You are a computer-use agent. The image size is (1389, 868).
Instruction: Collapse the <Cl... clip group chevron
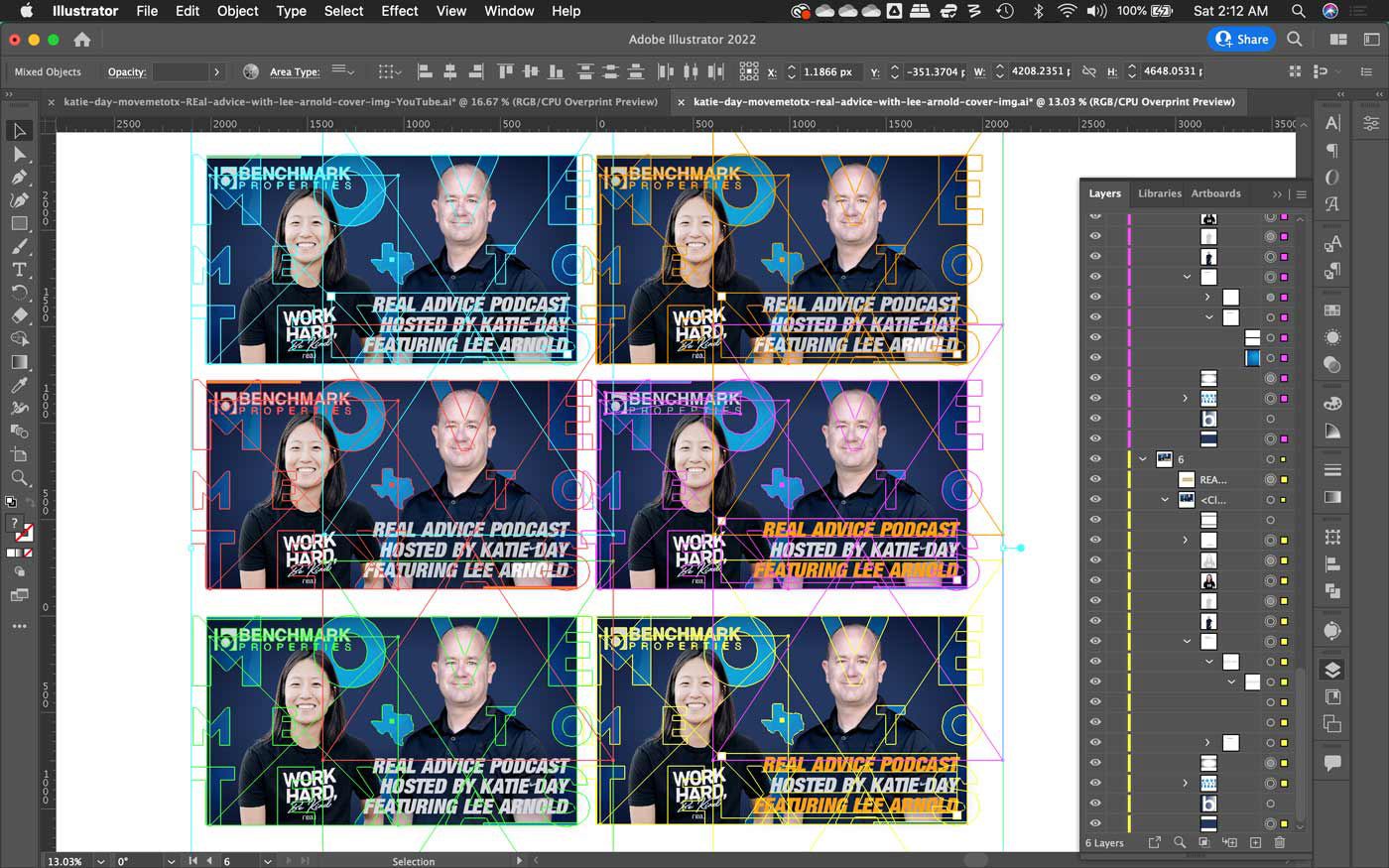click(x=1165, y=500)
